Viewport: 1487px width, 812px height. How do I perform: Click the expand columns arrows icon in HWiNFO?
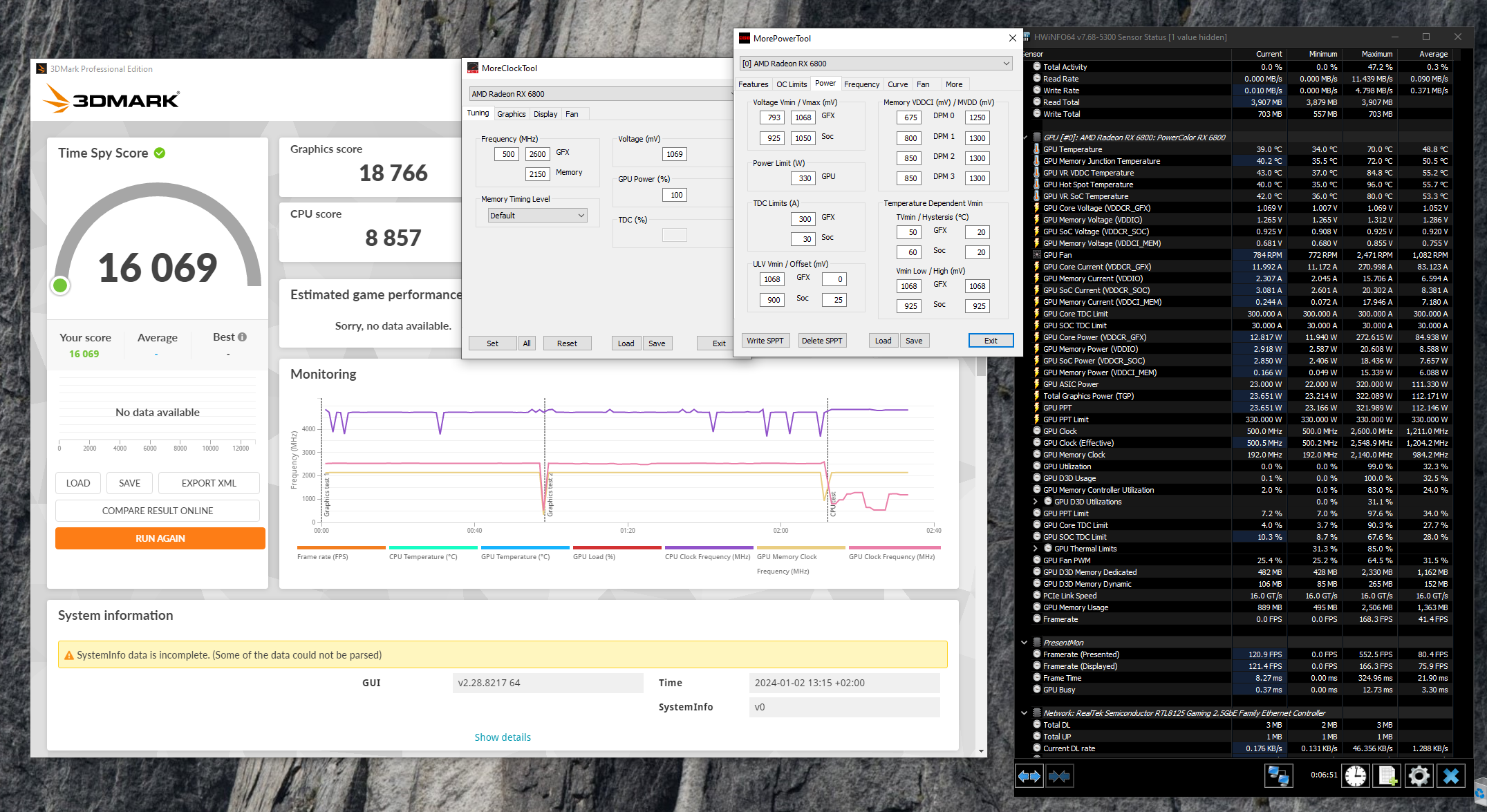(x=1029, y=776)
